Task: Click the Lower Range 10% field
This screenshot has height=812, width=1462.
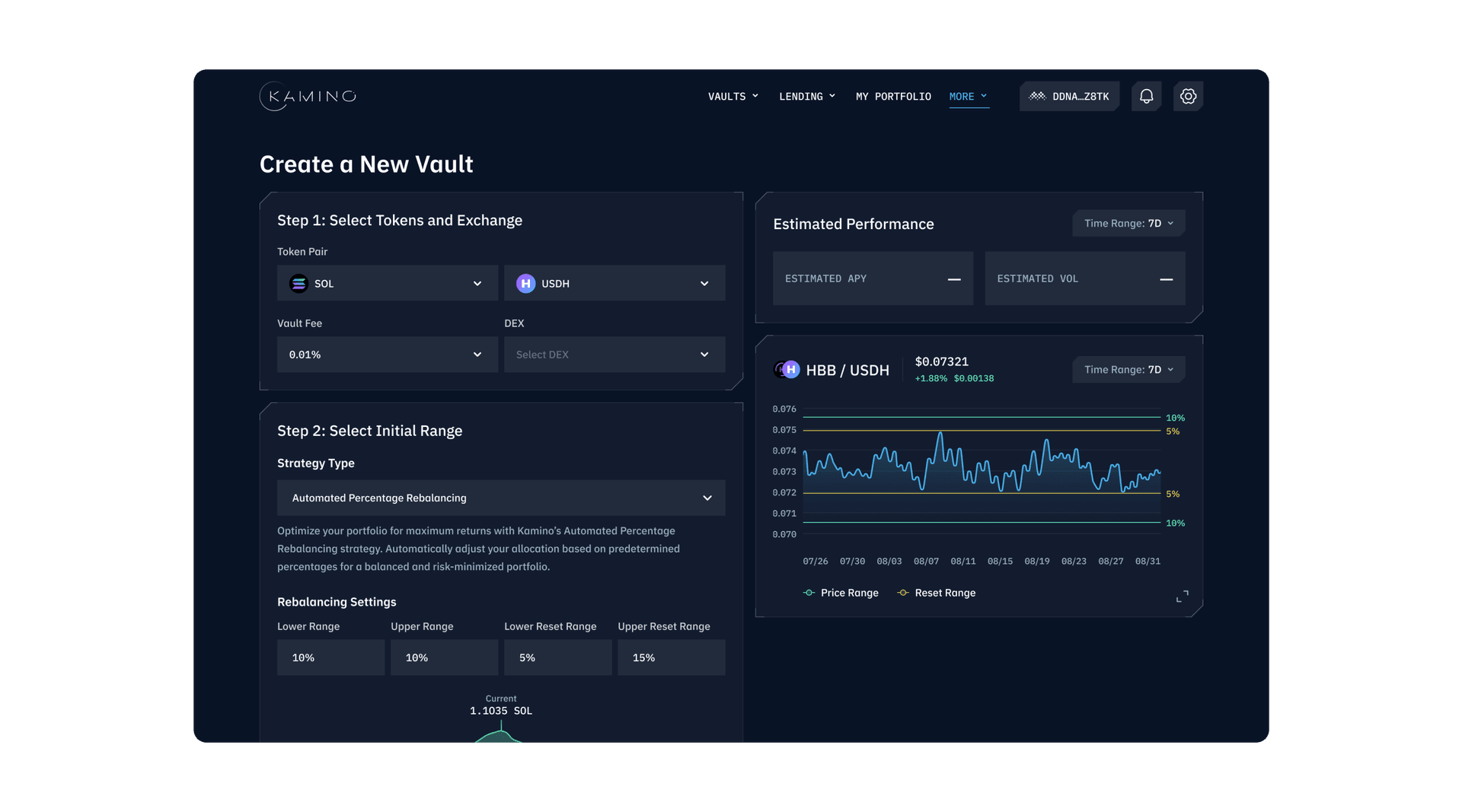Action: coord(330,658)
